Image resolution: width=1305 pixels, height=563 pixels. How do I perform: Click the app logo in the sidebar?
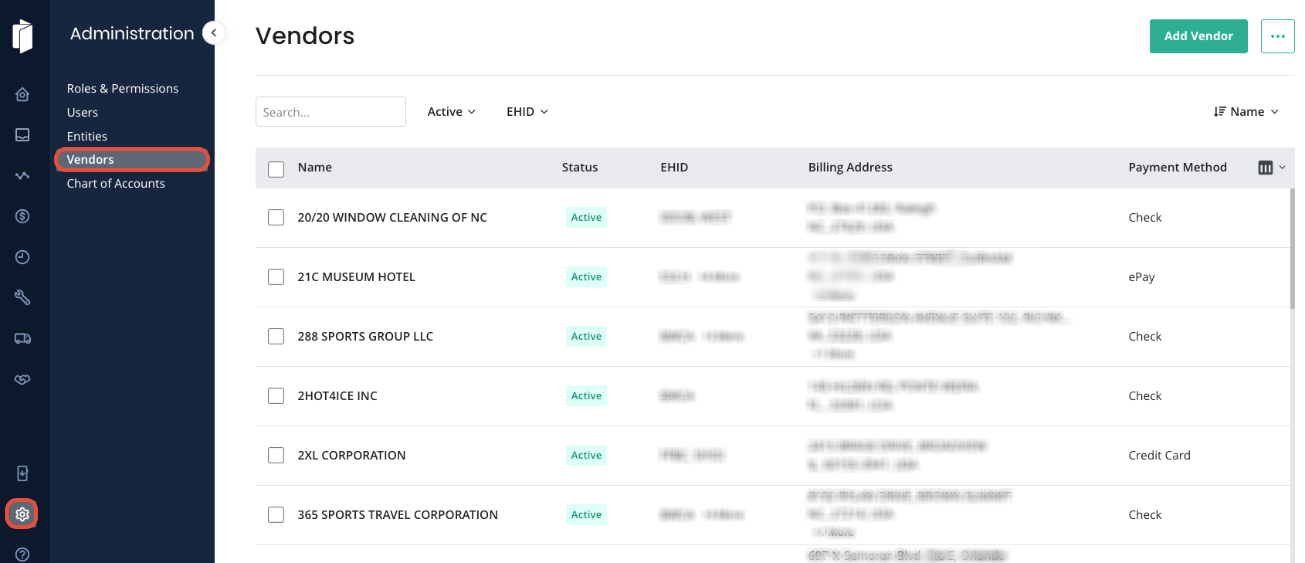tap(22, 35)
